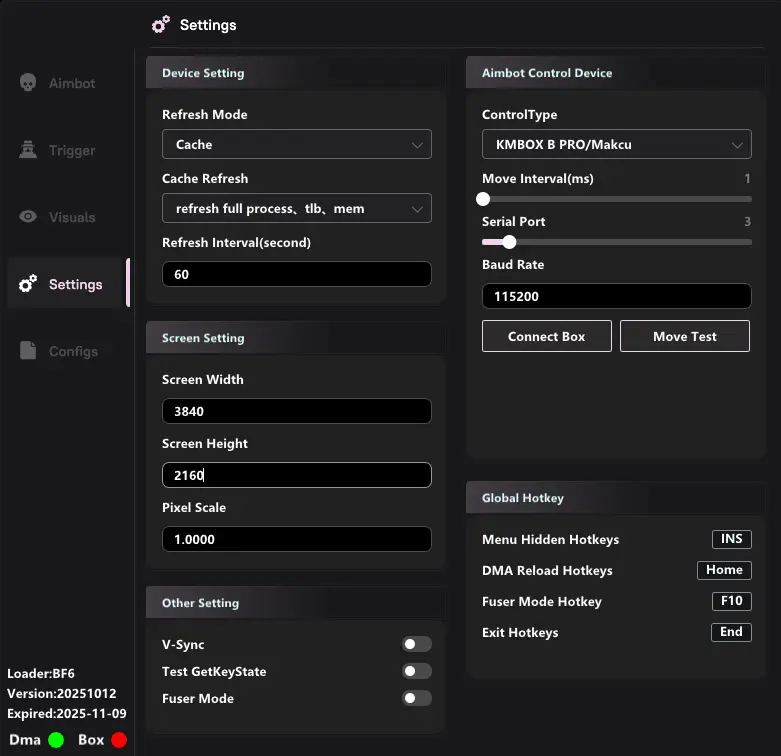
Task: Click the Screen Width input field
Action: click(296, 411)
